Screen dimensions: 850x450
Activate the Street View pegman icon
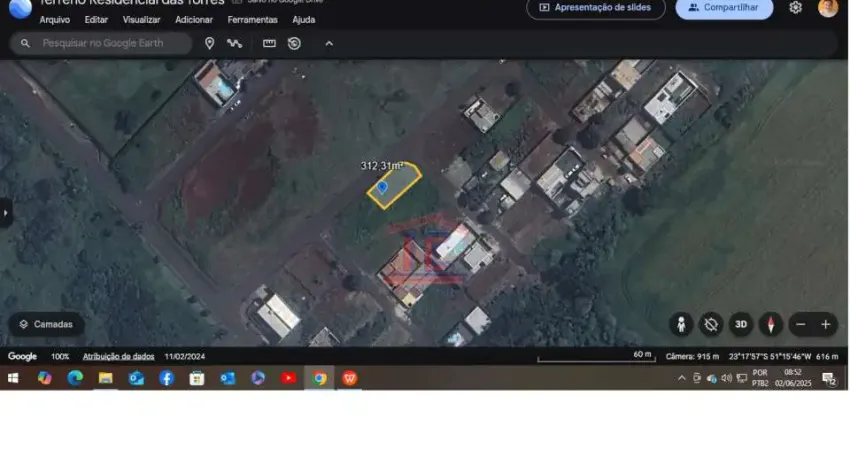[x=681, y=324]
